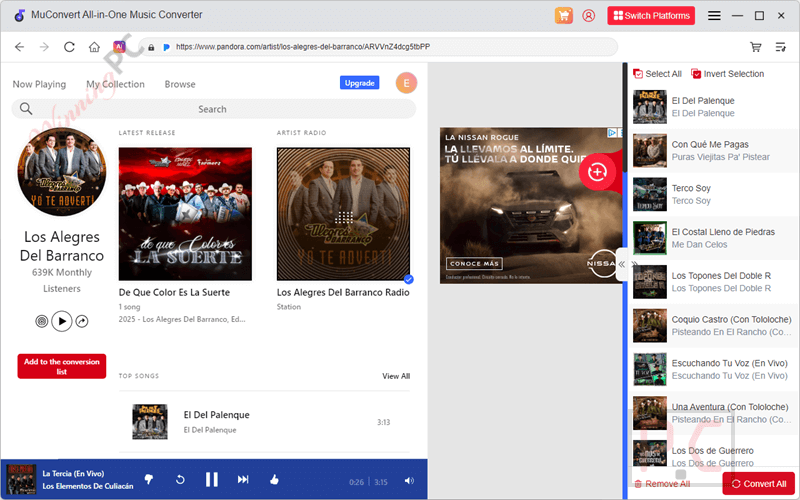Select Terco Soy in conversion list
800x500 pixels.
[x=714, y=194]
